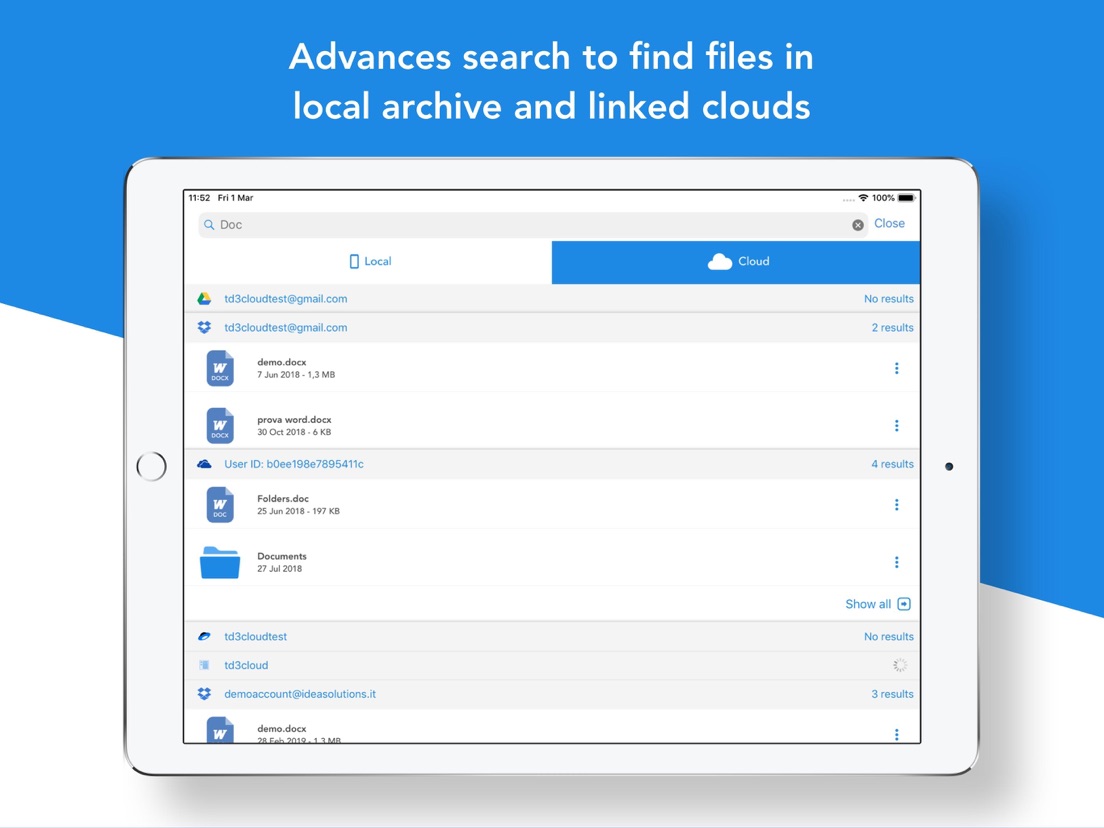Select the User ID: b0ee198e7895411c header

pyautogui.click(x=552, y=464)
